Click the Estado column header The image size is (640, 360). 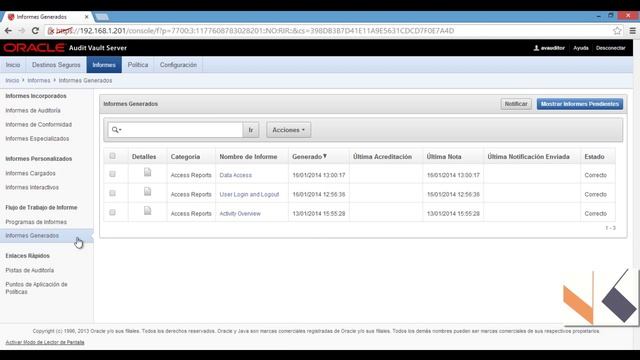coord(594,157)
